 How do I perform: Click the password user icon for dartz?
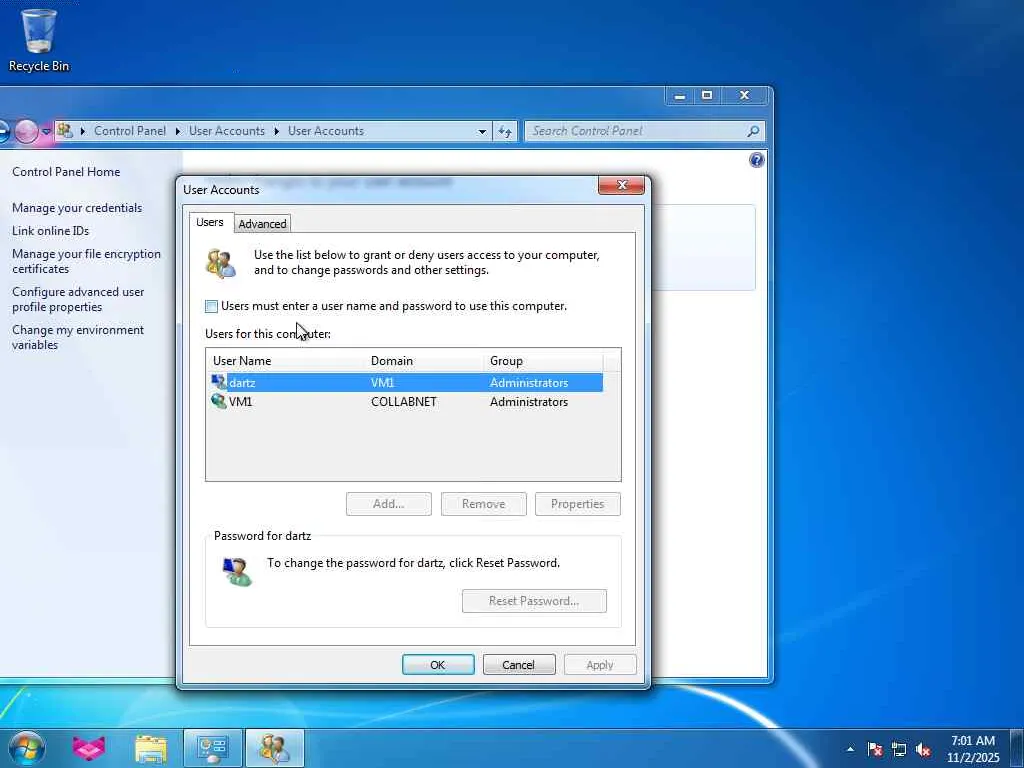(x=236, y=571)
